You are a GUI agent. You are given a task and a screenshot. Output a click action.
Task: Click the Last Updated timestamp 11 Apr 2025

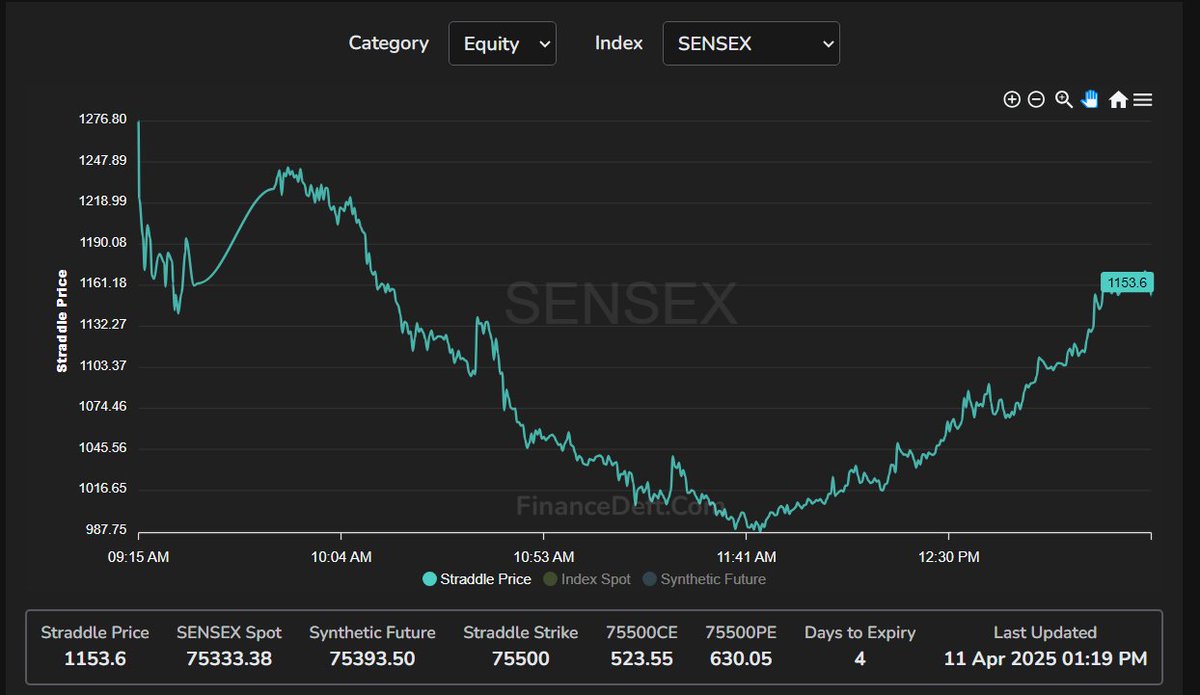1045,659
